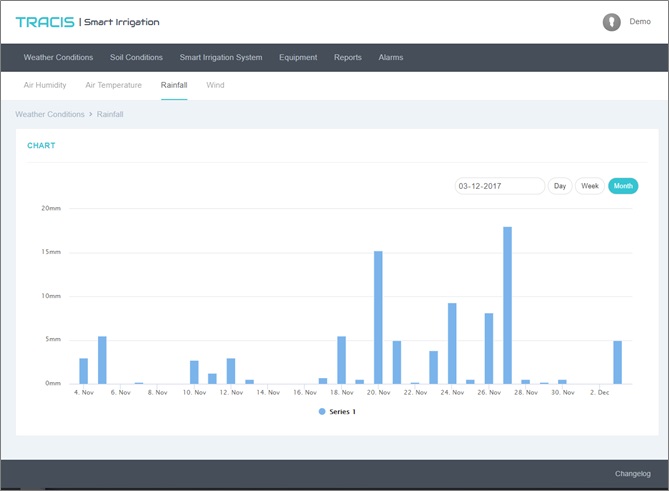Click the last rainfall bar after 2. Dec
Viewport: 669px width, 491px height.
coord(617,363)
